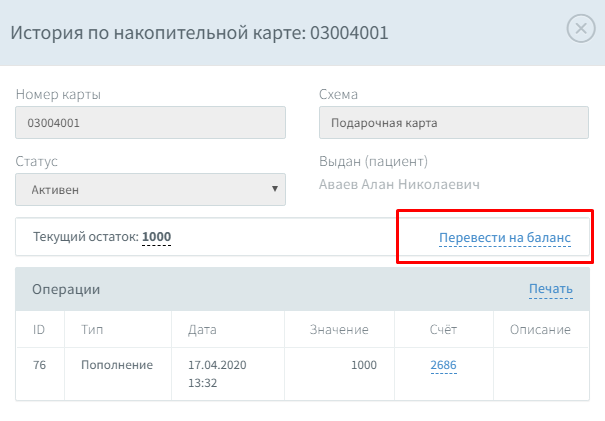Click the Счёт column header

click(x=443, y=330)
